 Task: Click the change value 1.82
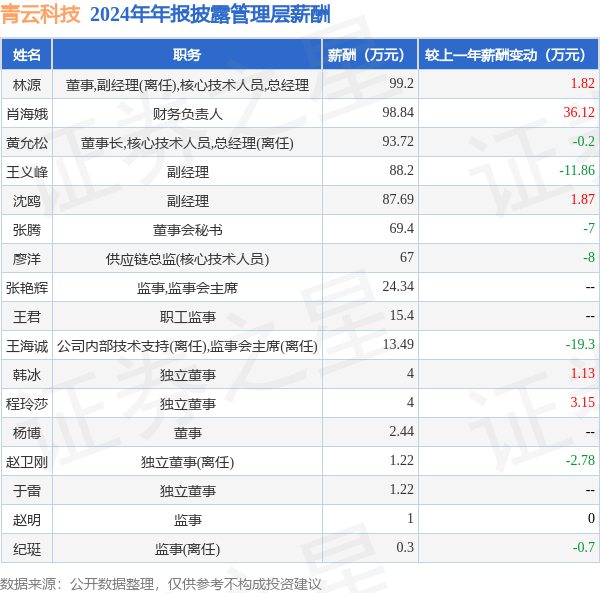click(x=582, y=83)
